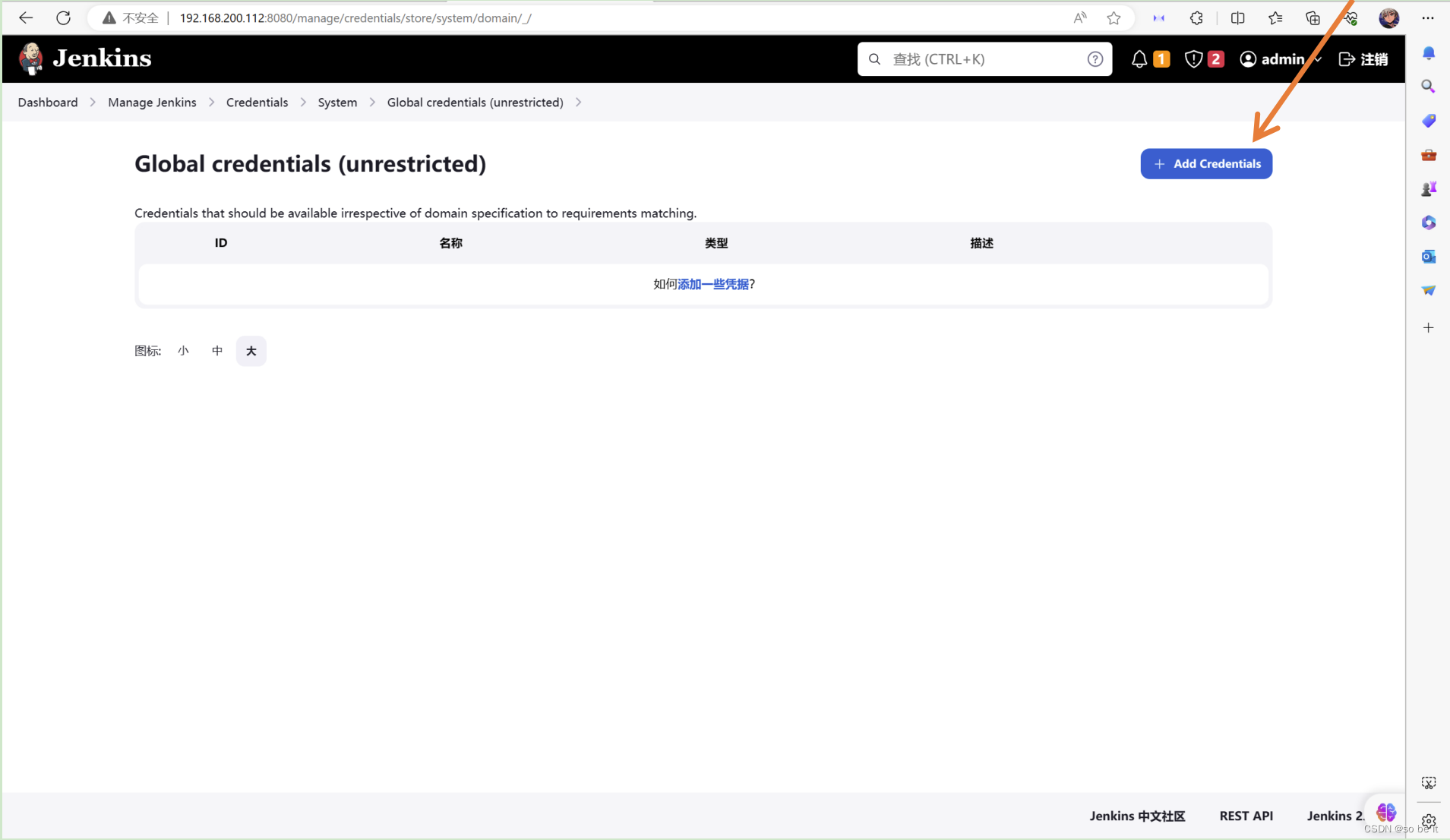Reload the page with refresh icon
This screenshot has height=840, width=1450.
click(x=63, y=17)
